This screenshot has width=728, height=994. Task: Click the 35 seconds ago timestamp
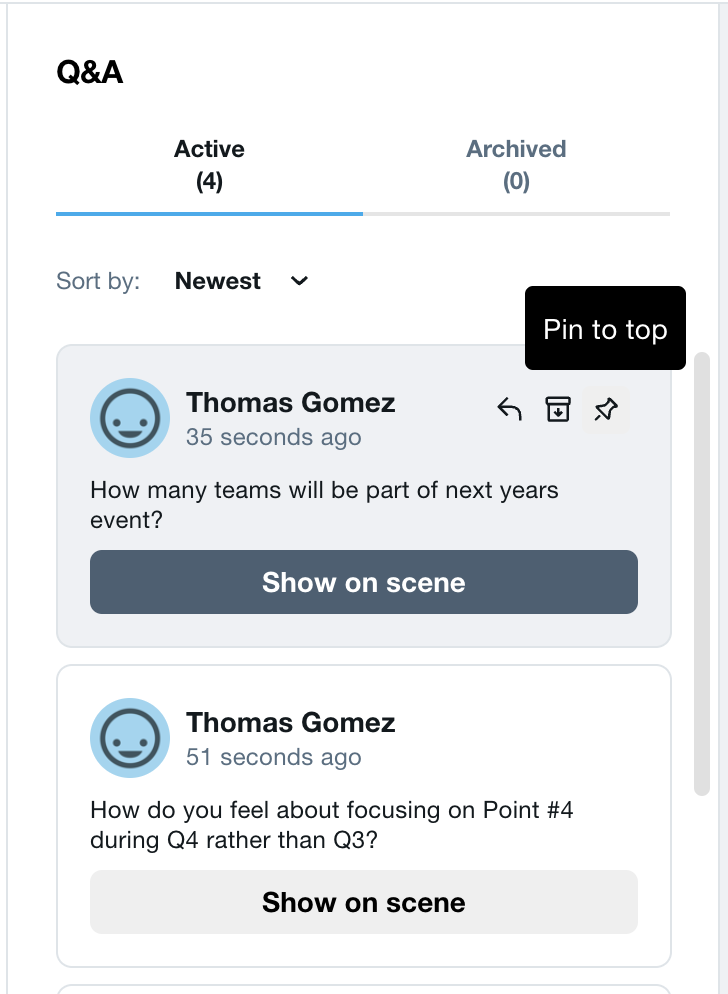coord(273,437)
